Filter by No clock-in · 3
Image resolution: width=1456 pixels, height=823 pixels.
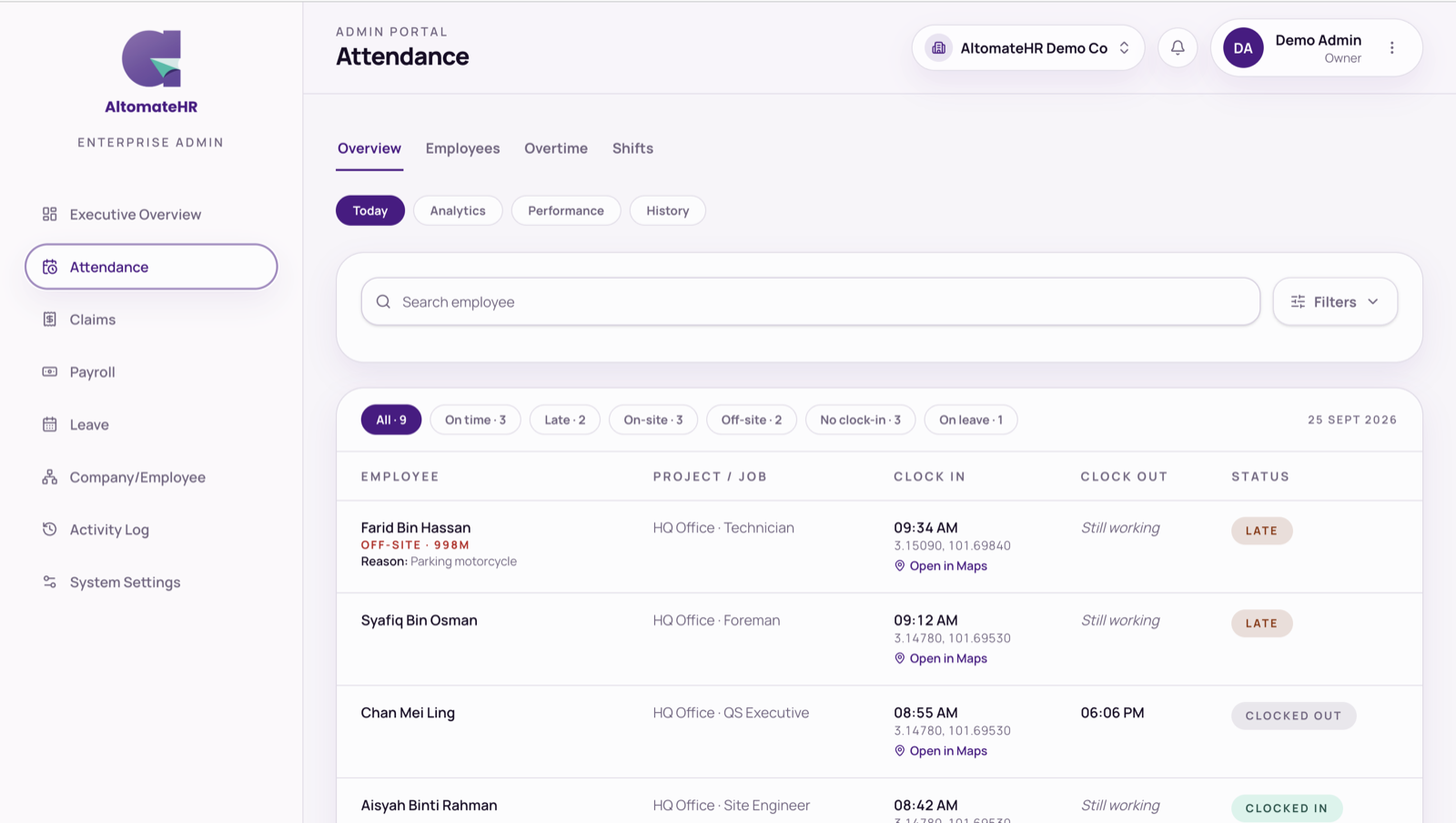(861, 420)
